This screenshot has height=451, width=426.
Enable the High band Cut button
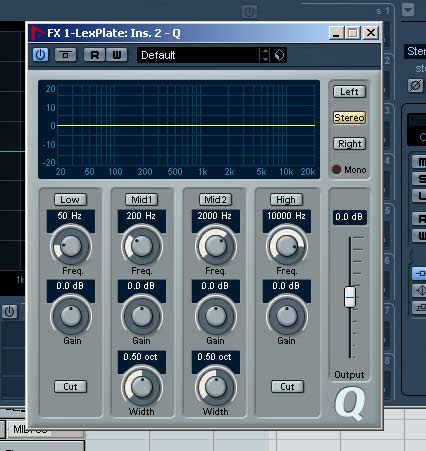287,387
